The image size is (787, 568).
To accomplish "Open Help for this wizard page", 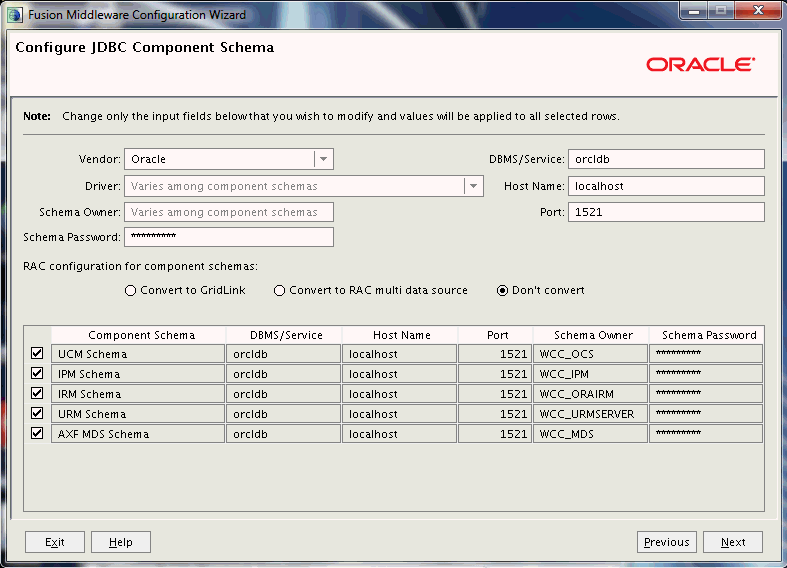I will 121,542.
